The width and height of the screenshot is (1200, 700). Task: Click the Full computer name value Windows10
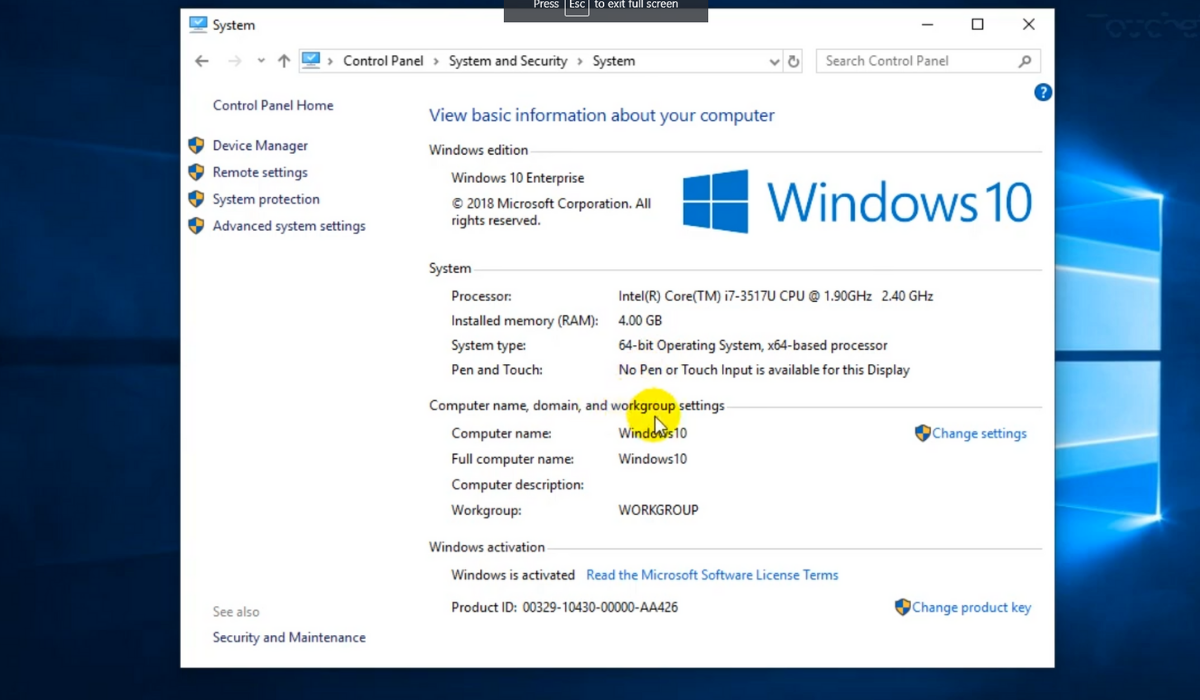pyautogui.click(x=653, y=459)
